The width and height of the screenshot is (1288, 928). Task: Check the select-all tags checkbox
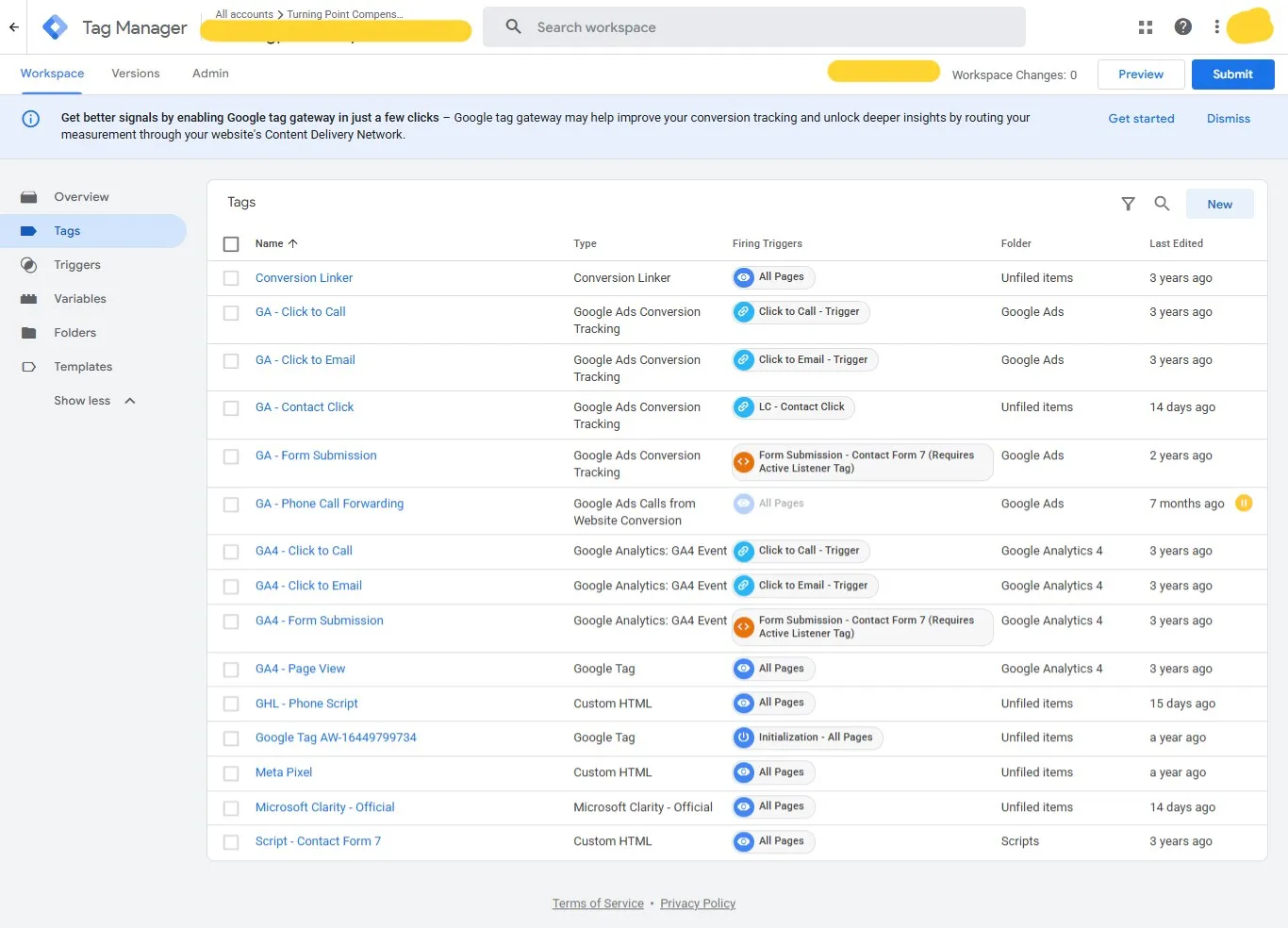(231, 244)
